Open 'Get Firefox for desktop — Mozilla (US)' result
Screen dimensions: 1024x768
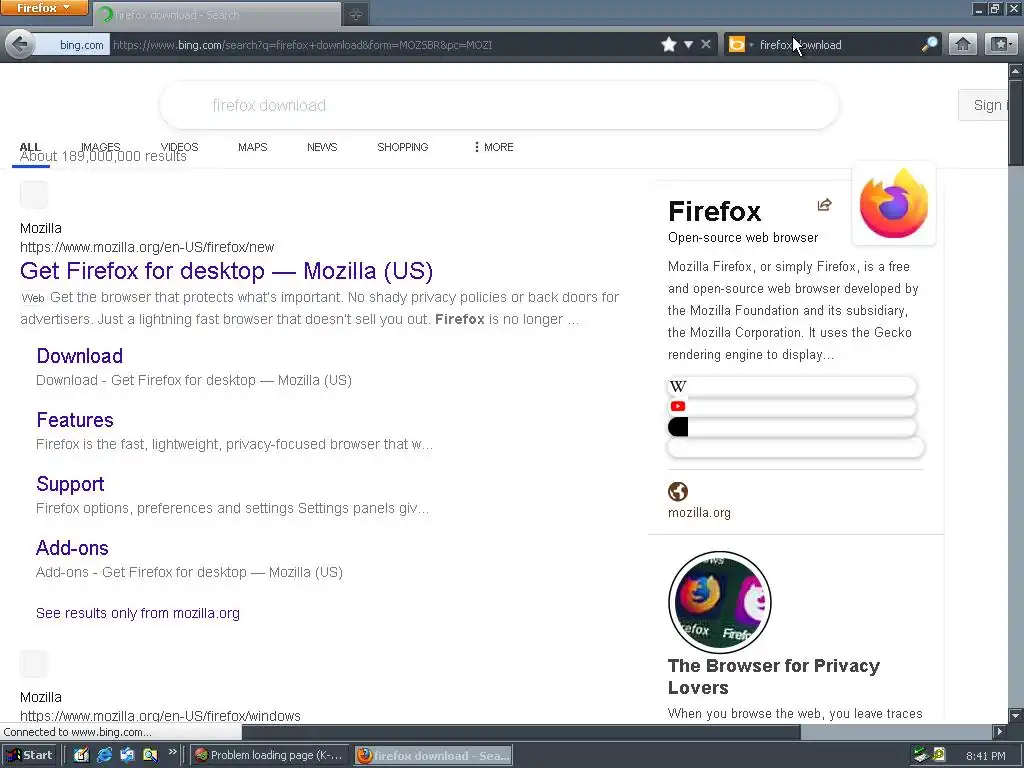(227, 270)
